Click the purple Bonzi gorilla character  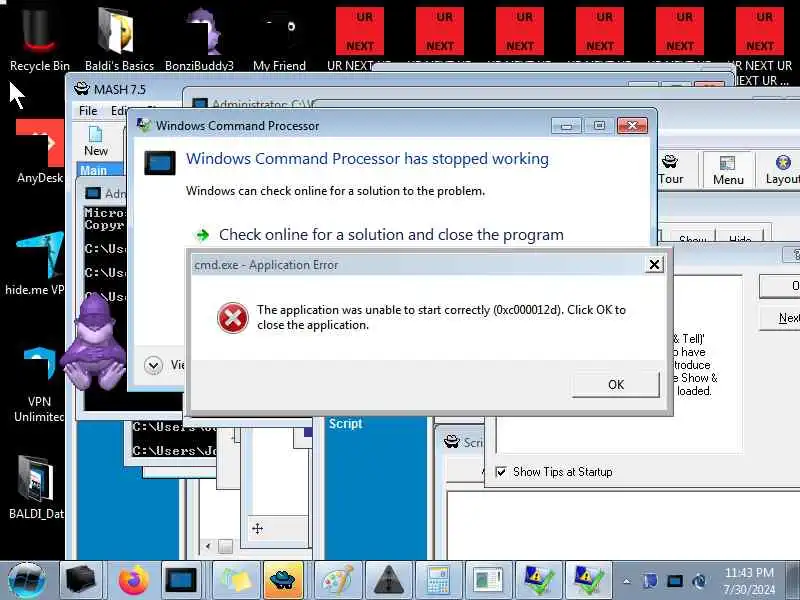pyautogui.click(x=94, y=343)
